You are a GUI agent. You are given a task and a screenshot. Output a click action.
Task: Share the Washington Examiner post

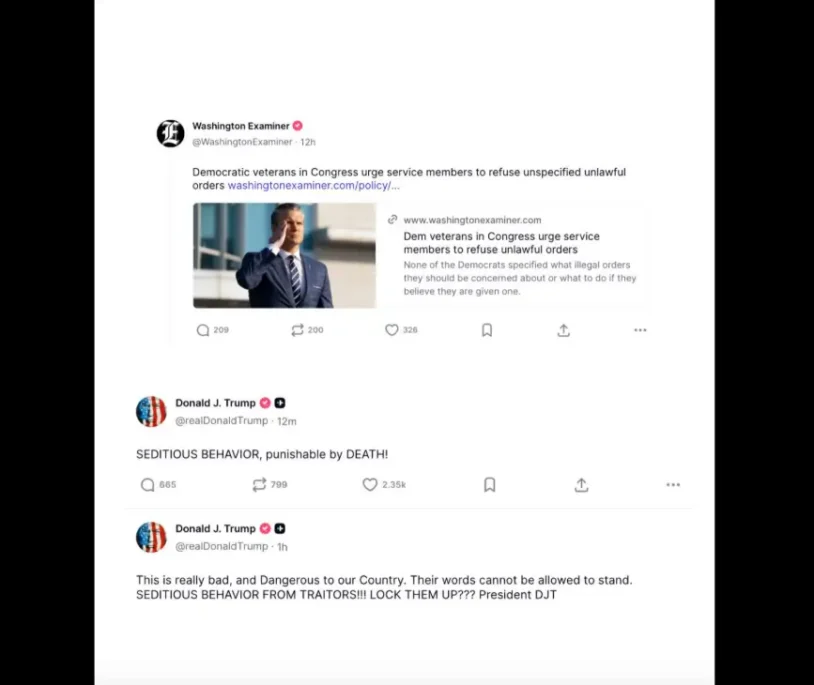564,330
